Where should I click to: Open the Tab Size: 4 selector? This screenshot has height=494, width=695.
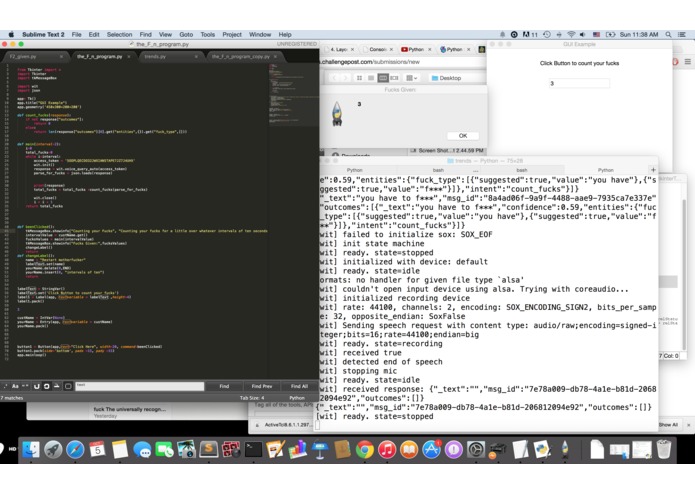[x=252, y=398]
